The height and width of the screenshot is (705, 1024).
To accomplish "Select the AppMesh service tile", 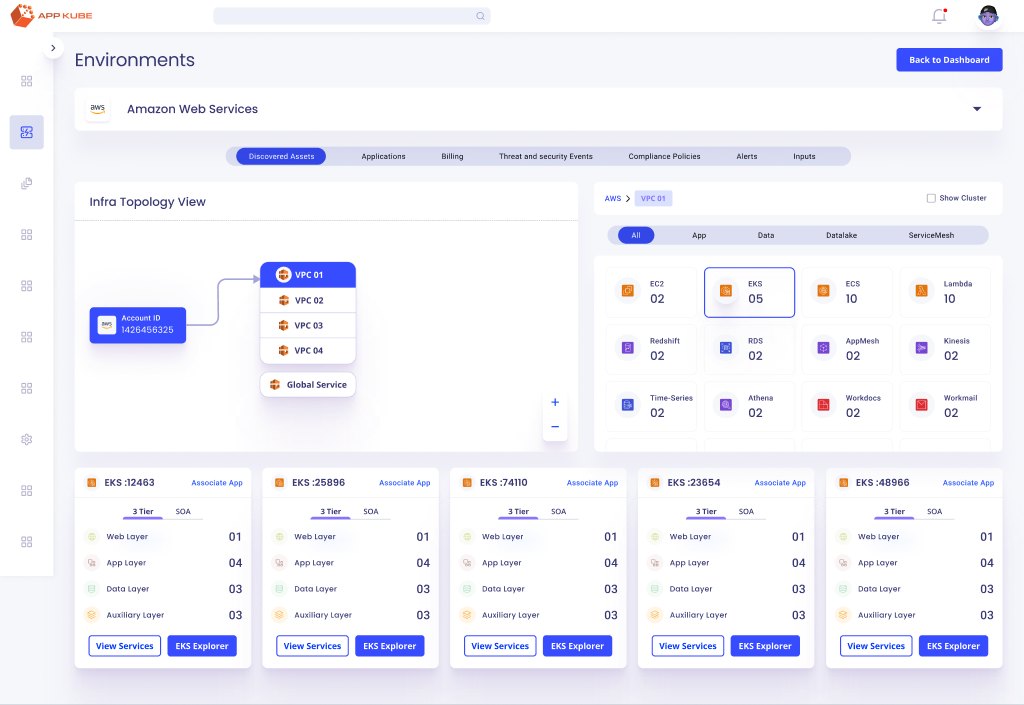I will [847, 349].
